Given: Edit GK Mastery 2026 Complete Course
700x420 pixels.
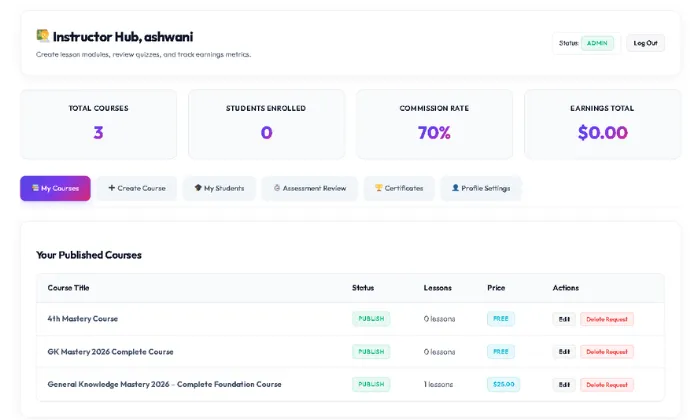Looking at the screenshot, I should pos(564,352).
